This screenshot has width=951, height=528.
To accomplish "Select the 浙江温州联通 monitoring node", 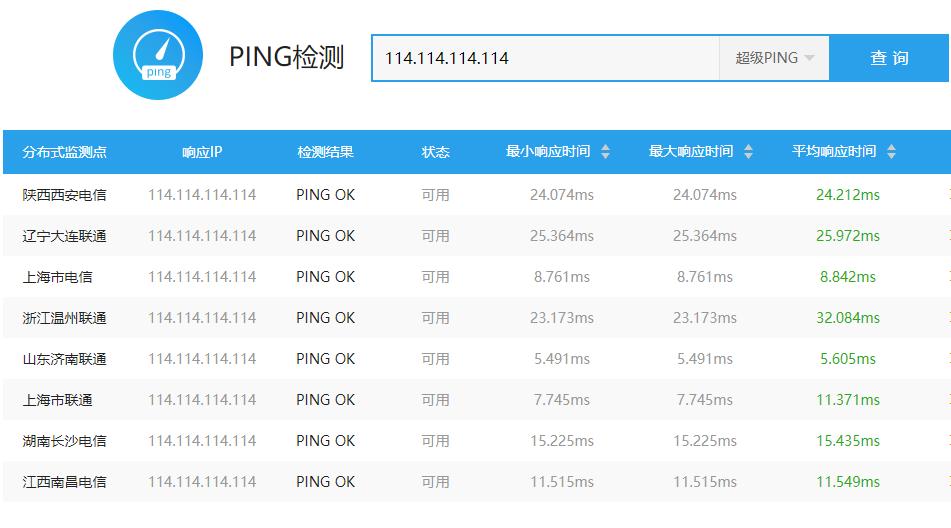I will [65, 318].
